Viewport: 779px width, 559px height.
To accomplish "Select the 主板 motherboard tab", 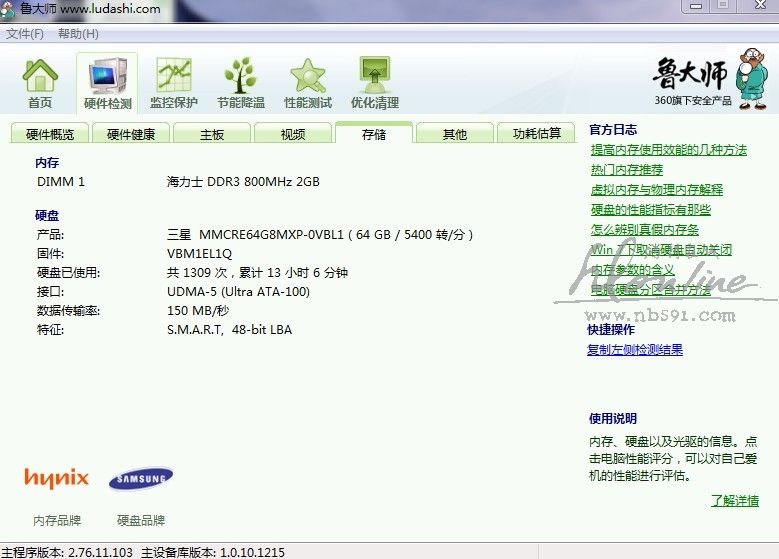I will [212, 134].
